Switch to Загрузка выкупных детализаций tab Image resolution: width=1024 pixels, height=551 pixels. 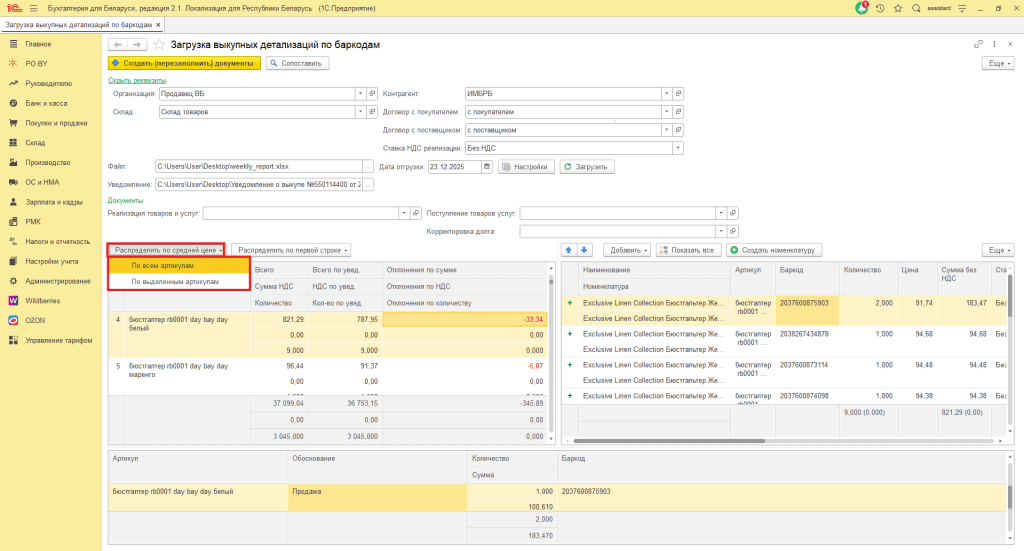click(x=80, y=24)
